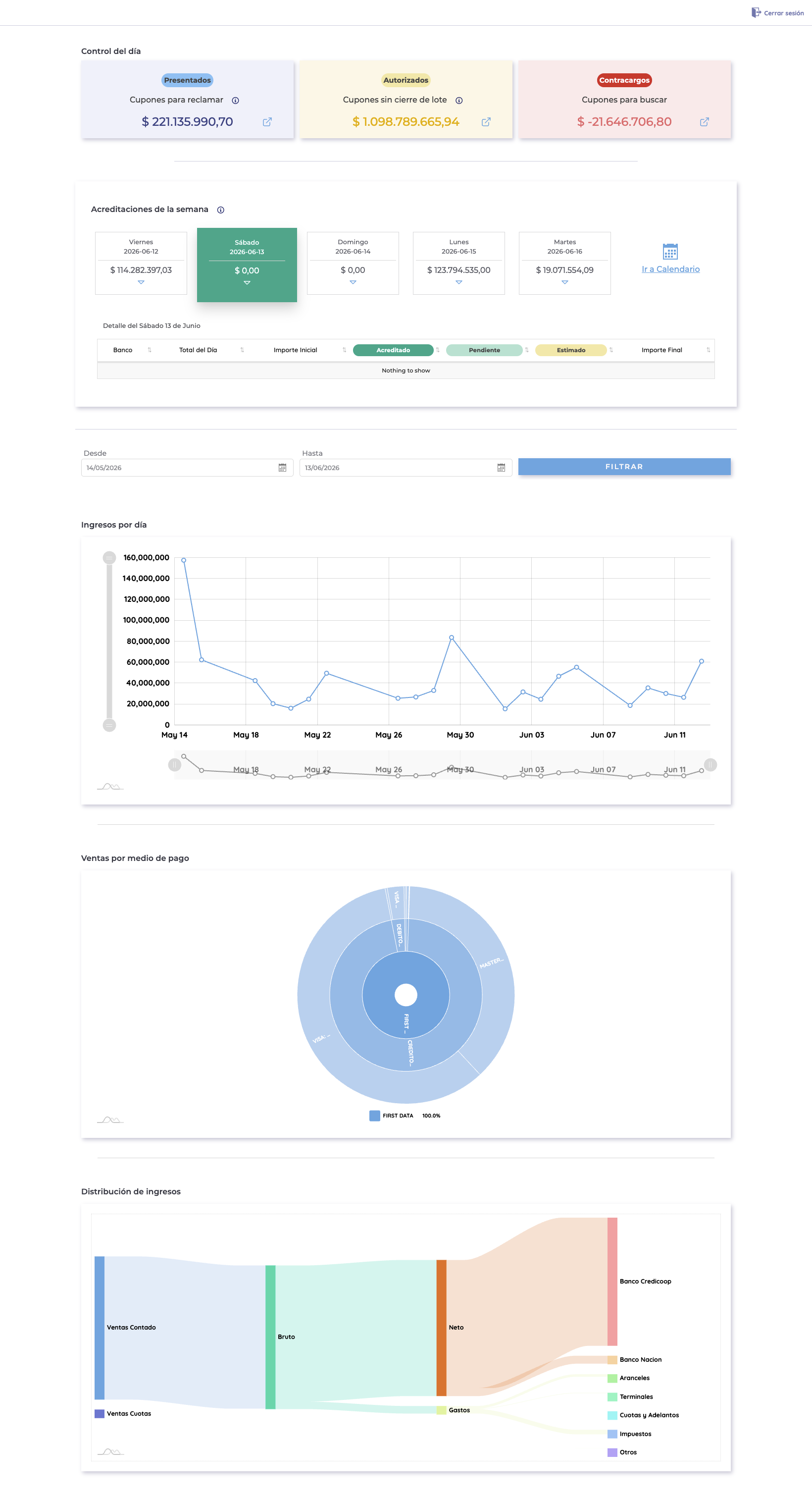Sort table by Importe Final arrows
This screenshot has height=1501, width=812.
(x=709, y=350)
